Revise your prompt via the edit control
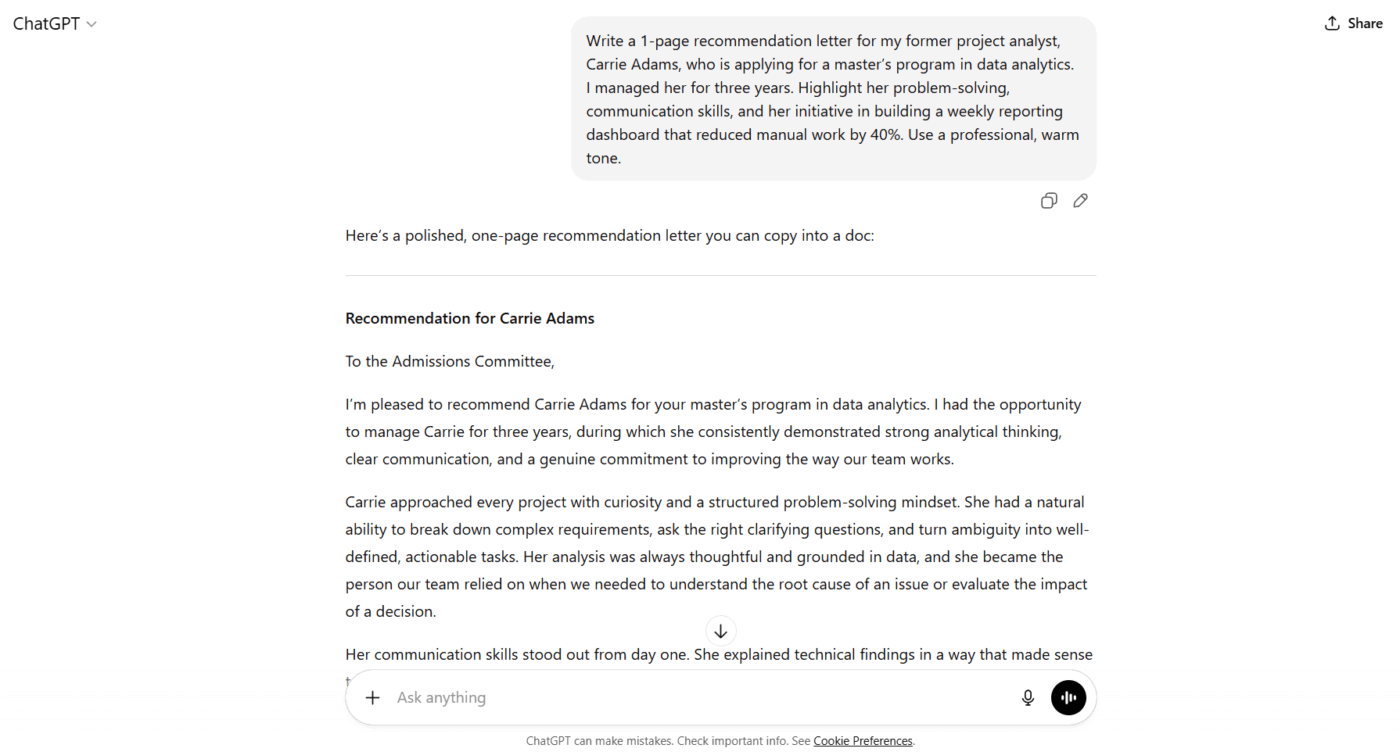 1080,200
